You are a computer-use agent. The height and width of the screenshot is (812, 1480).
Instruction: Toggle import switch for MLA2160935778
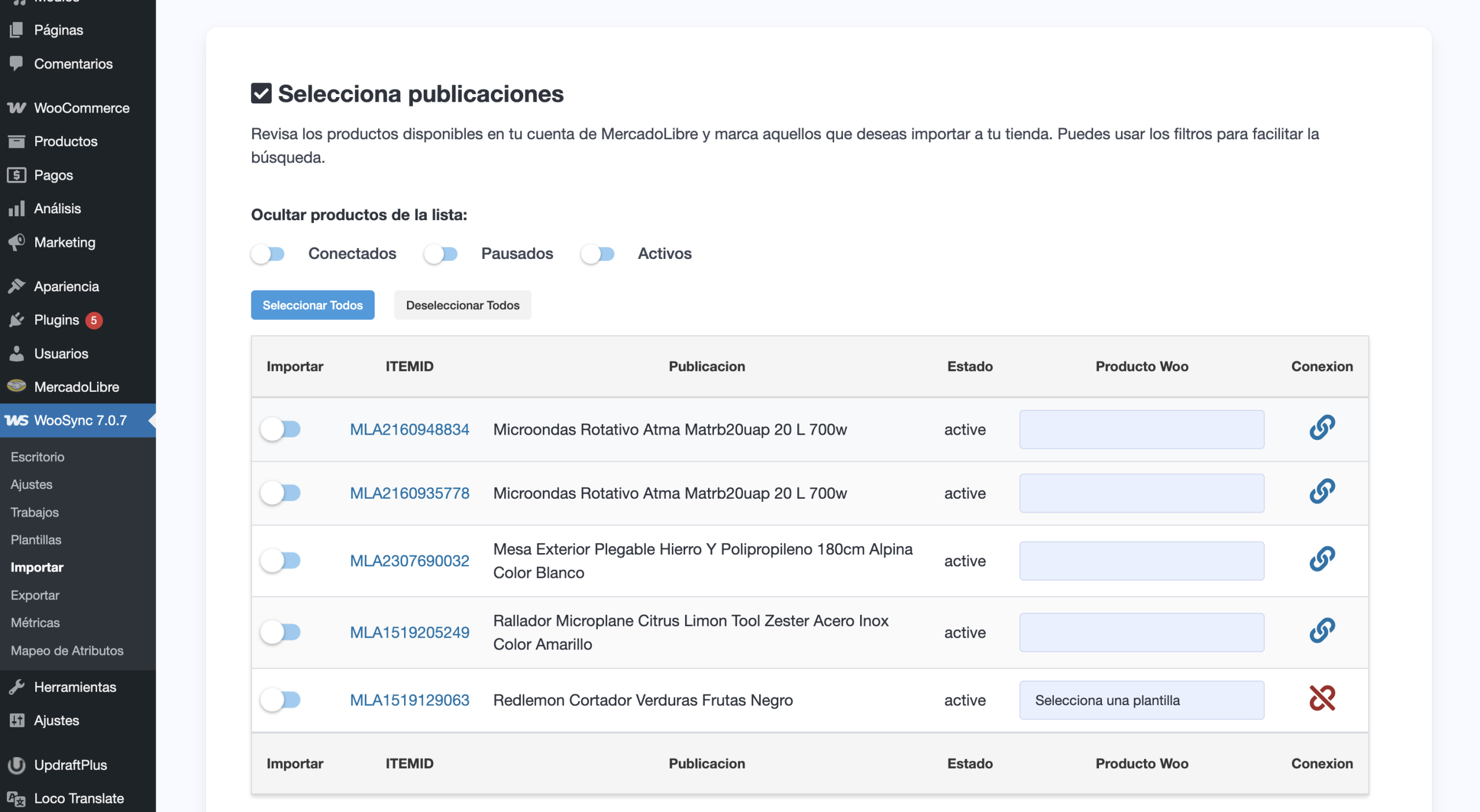coord(280,493)
